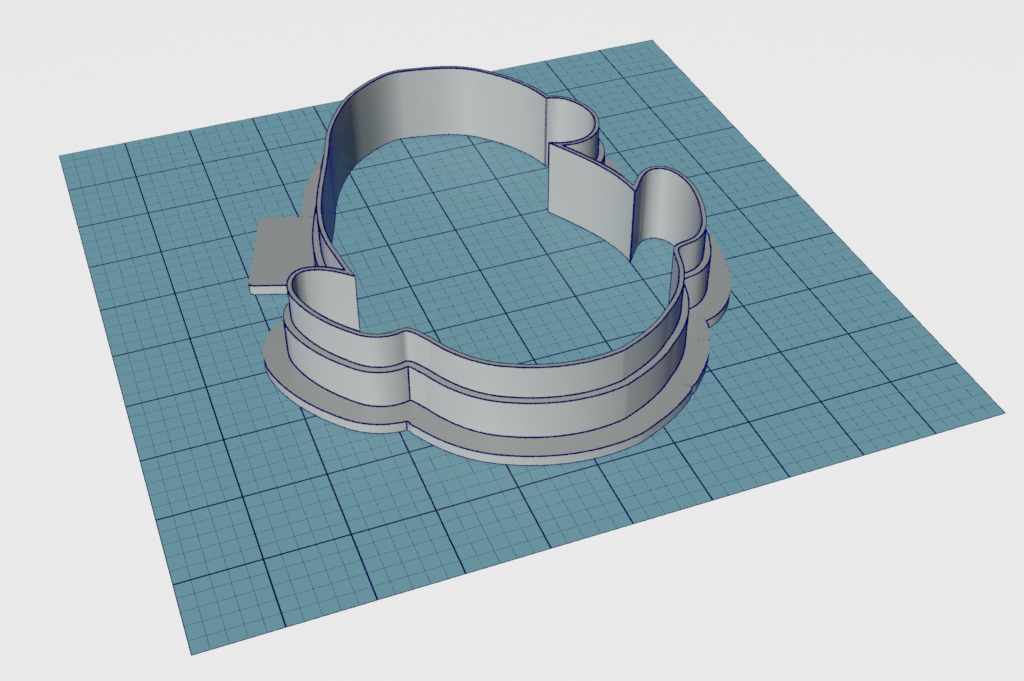Click the left corner of the grid workplane
The height and width of the screenshot is (681, 1024).
(x=63, y=157)
